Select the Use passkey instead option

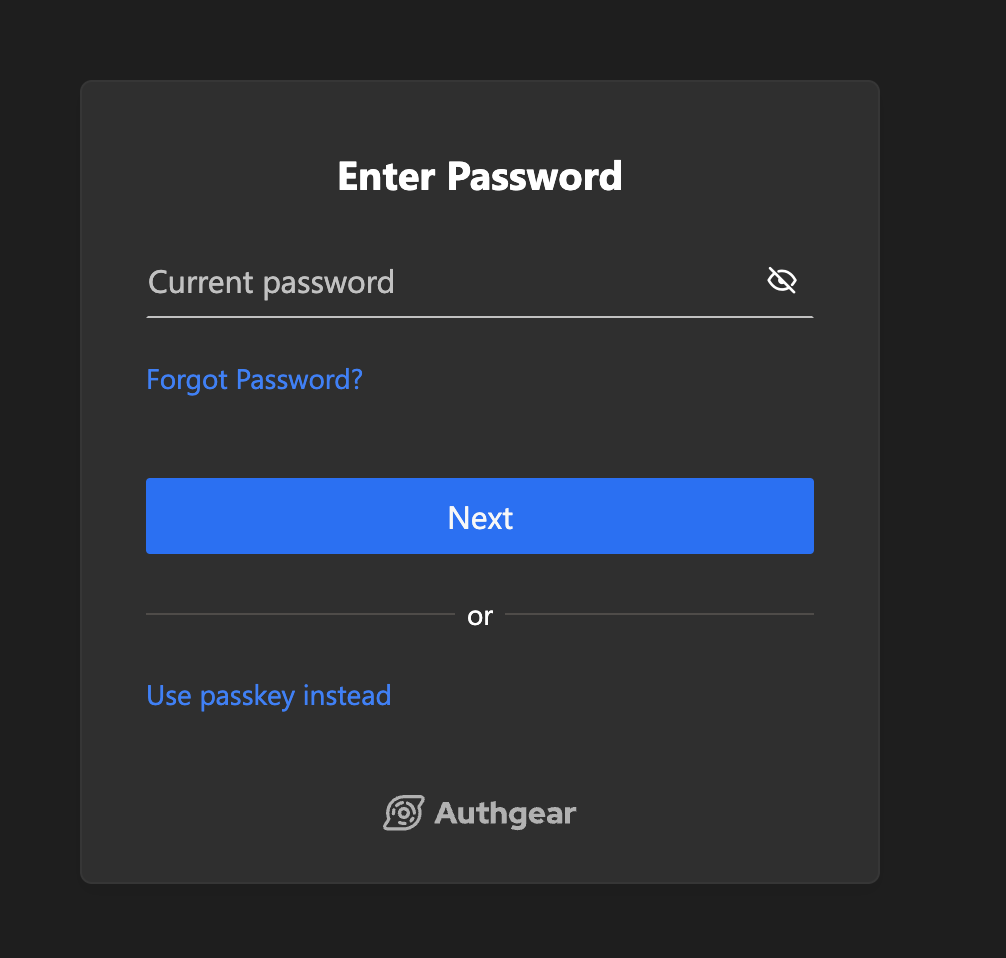268,695
